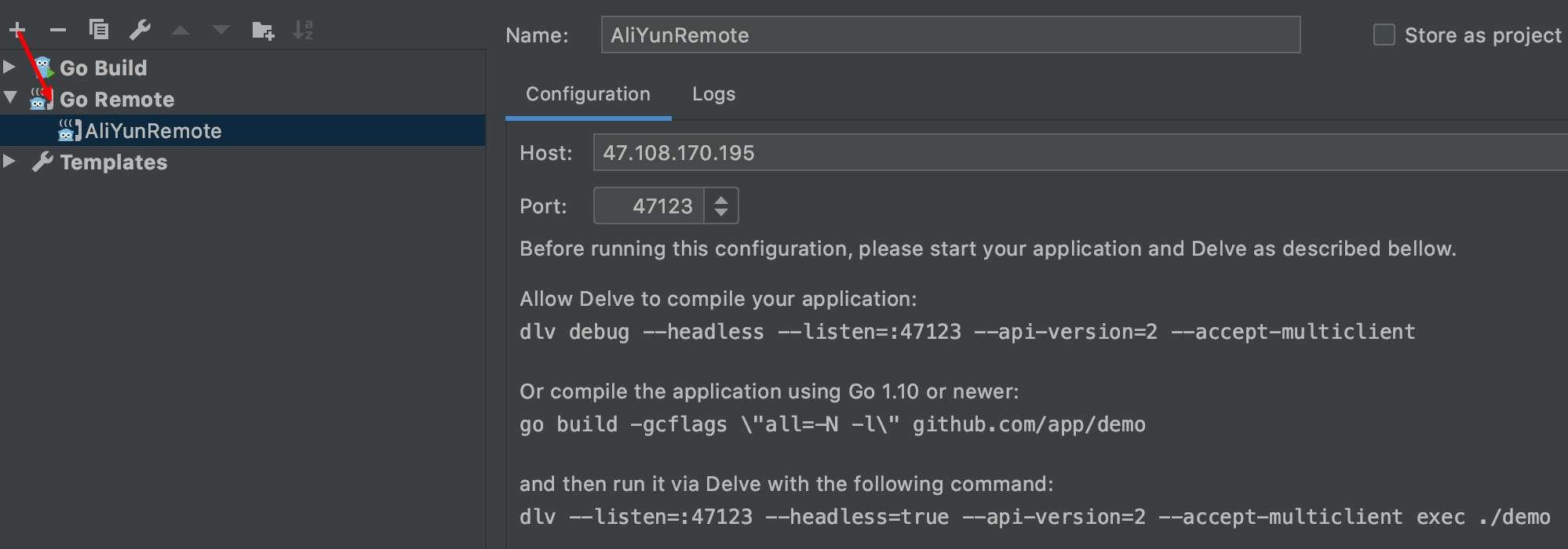The image size is (1568, 549).
Task: Select the AliYunRemote configuration item
Action: pyautogui.click(x=153, y=131)
